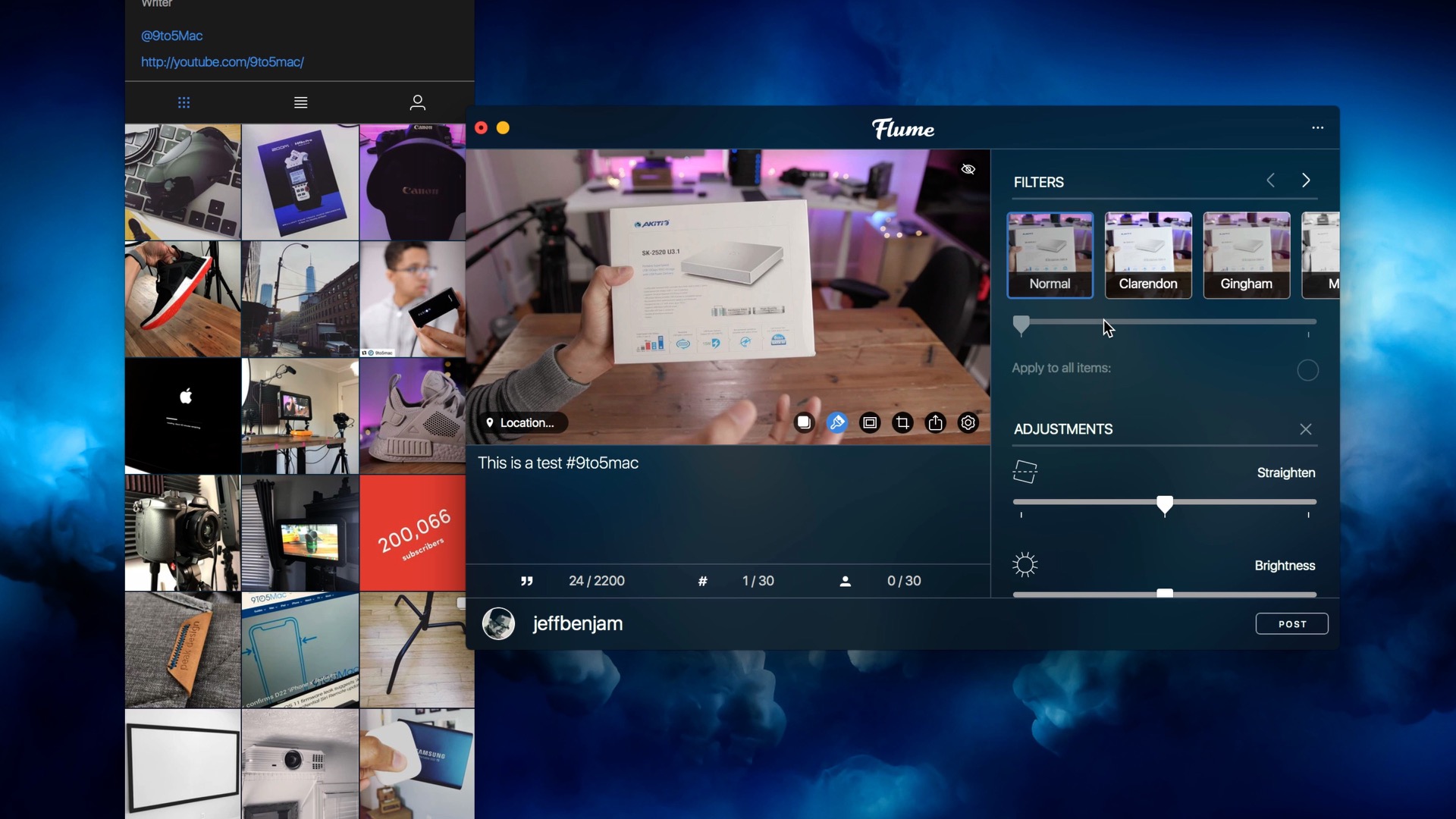This screenshot has width=1456, height=819.
Task: Switch to the grid view tab
Action: (x=184, y=102)
